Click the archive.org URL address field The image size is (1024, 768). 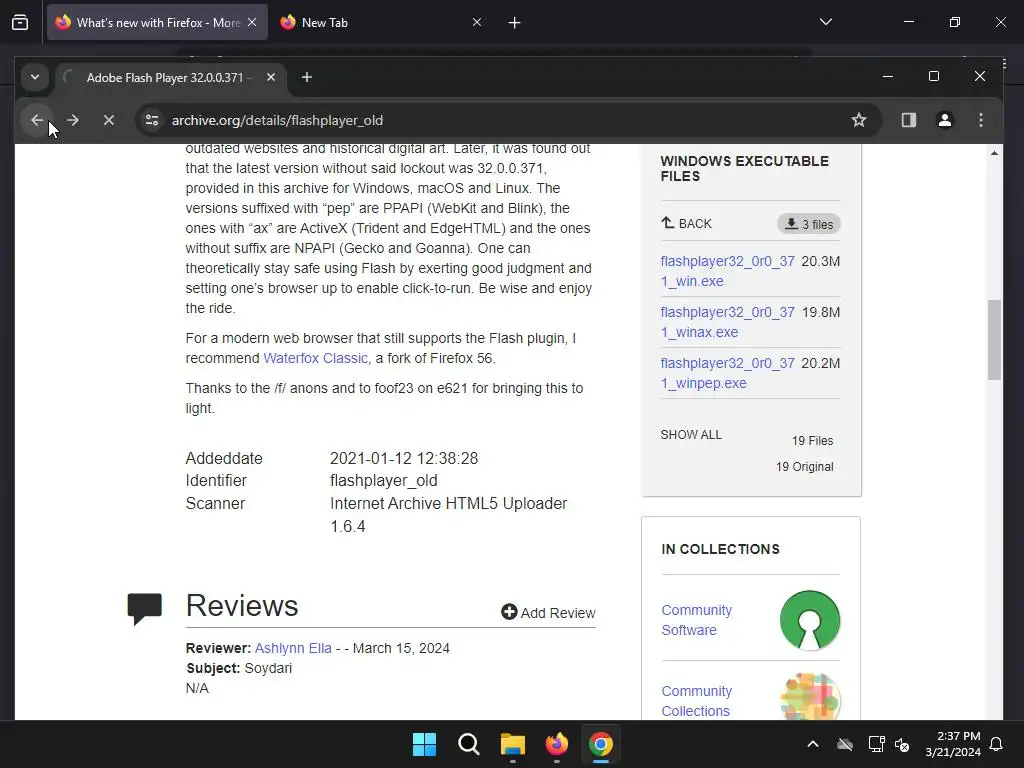(x=503, y=120)
